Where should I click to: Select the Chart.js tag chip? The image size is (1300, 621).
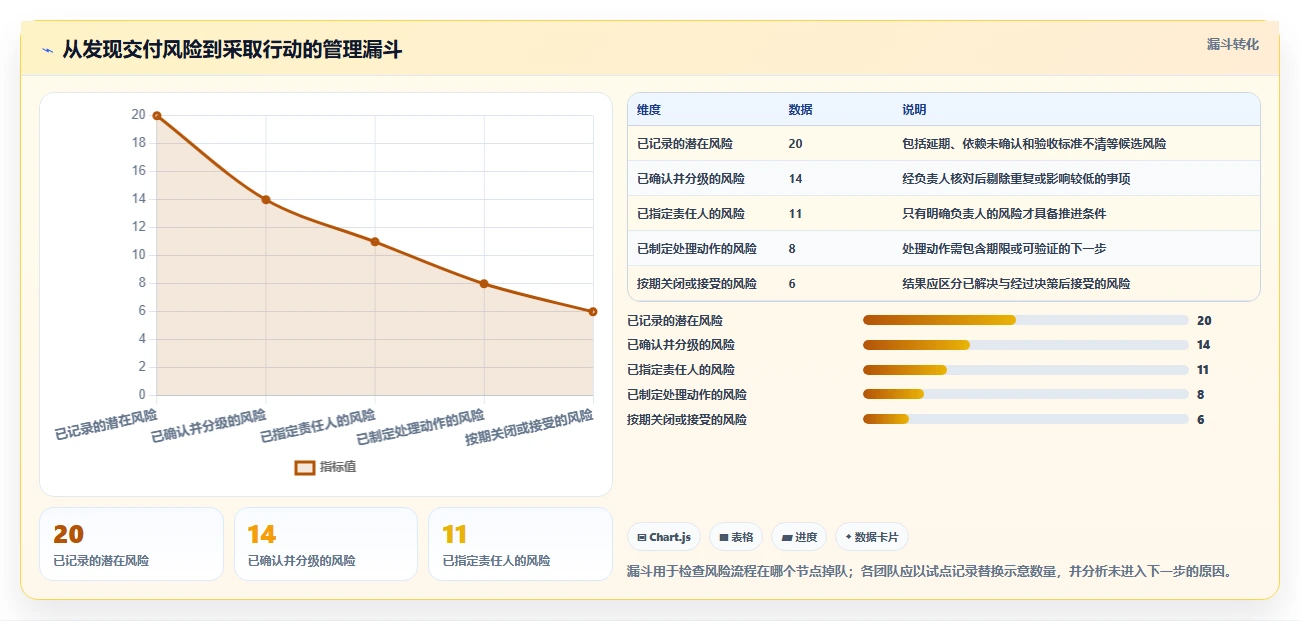(664, 537)
